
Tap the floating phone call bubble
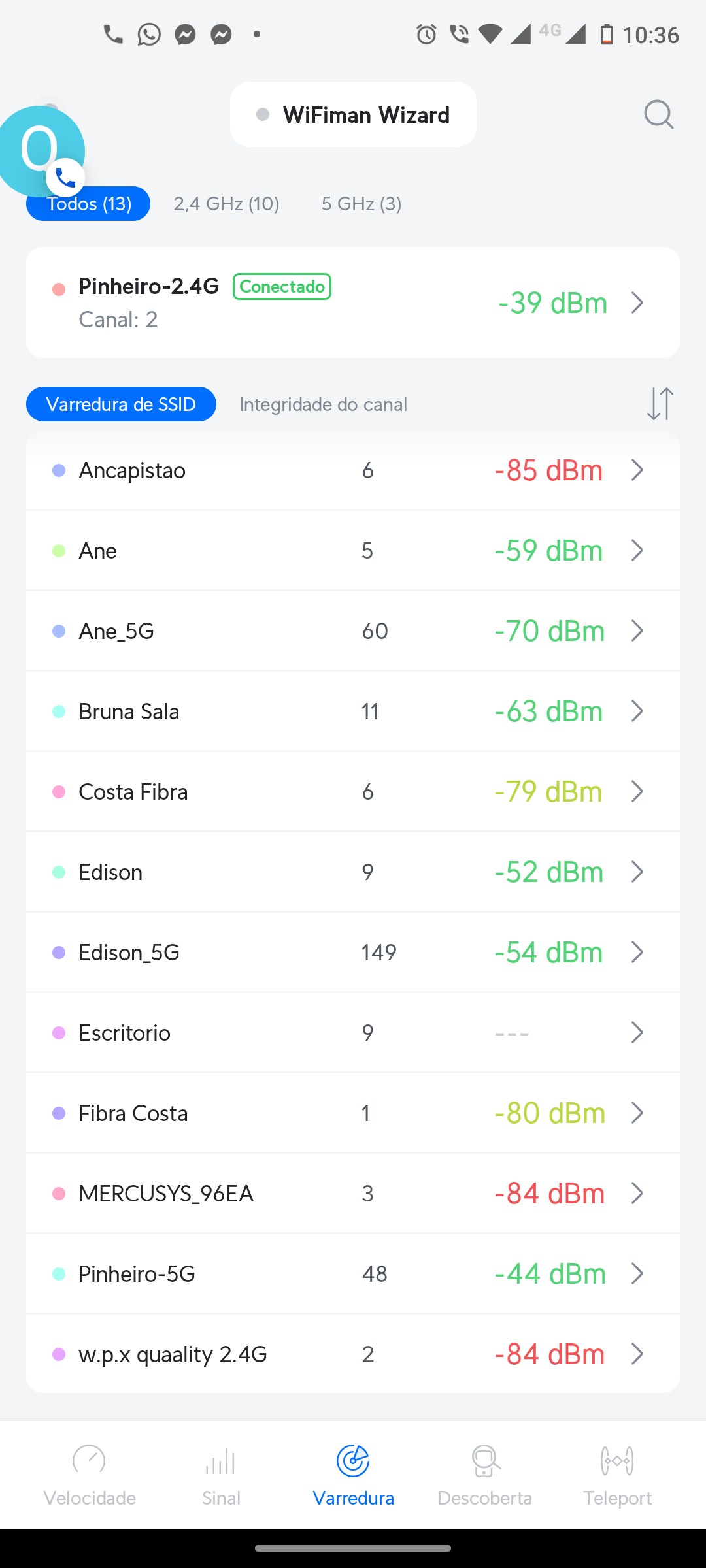coord(42,152)
